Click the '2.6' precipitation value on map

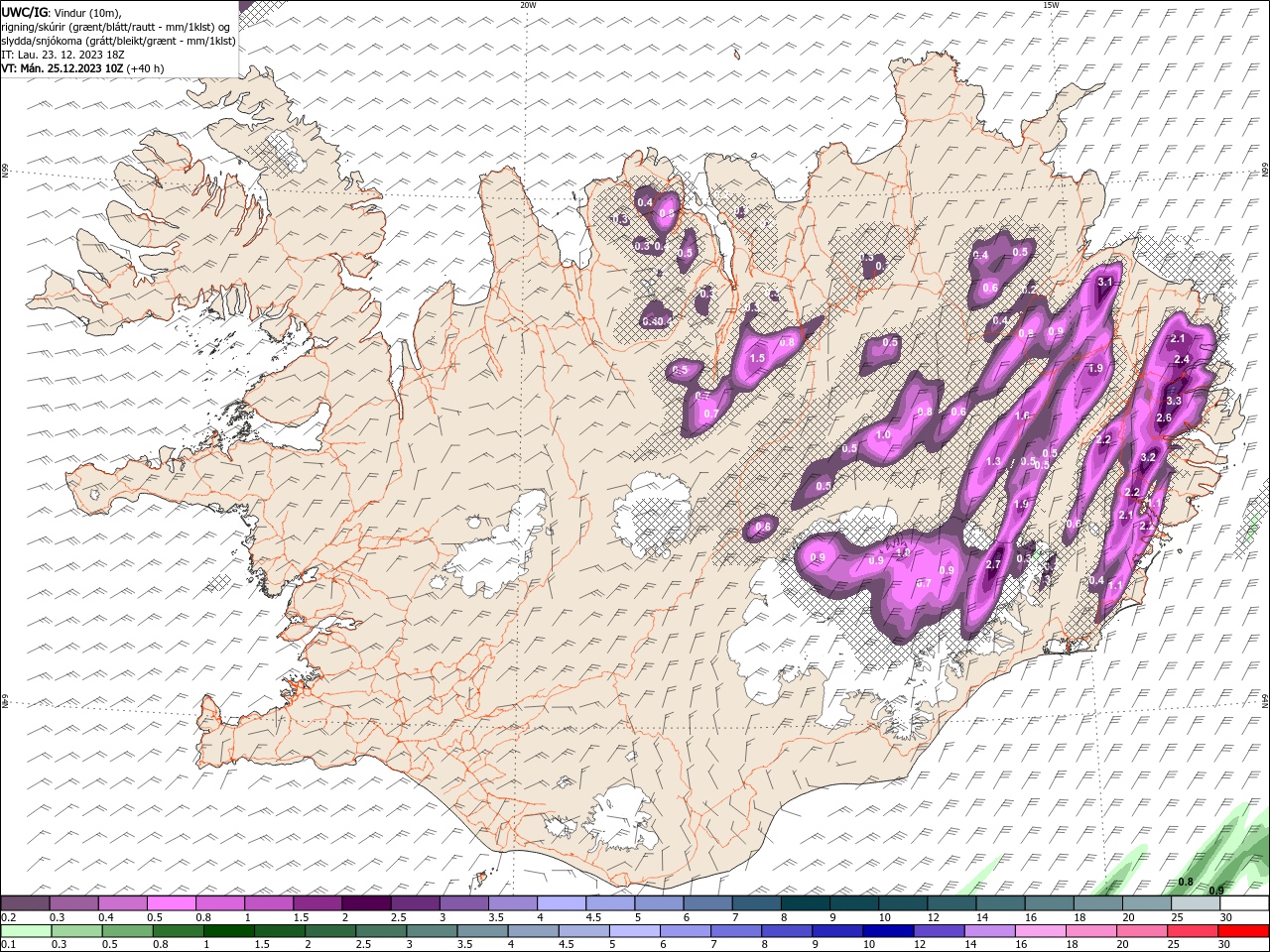pos(1164,417)
